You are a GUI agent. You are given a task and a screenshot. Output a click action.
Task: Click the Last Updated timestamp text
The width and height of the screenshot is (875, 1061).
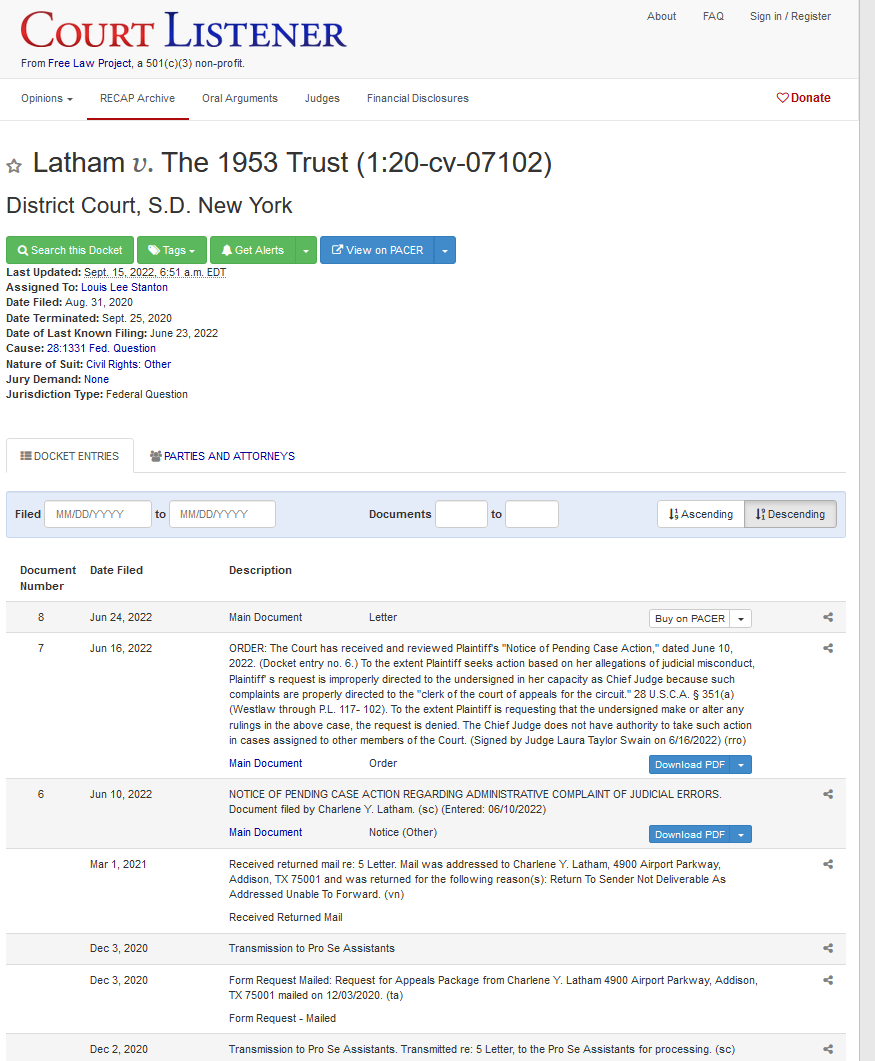[155, 273]
